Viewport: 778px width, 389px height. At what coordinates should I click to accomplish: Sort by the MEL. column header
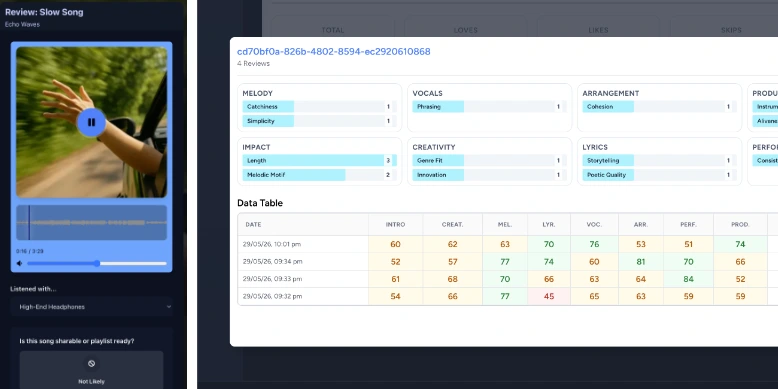[x=505, y=225]
